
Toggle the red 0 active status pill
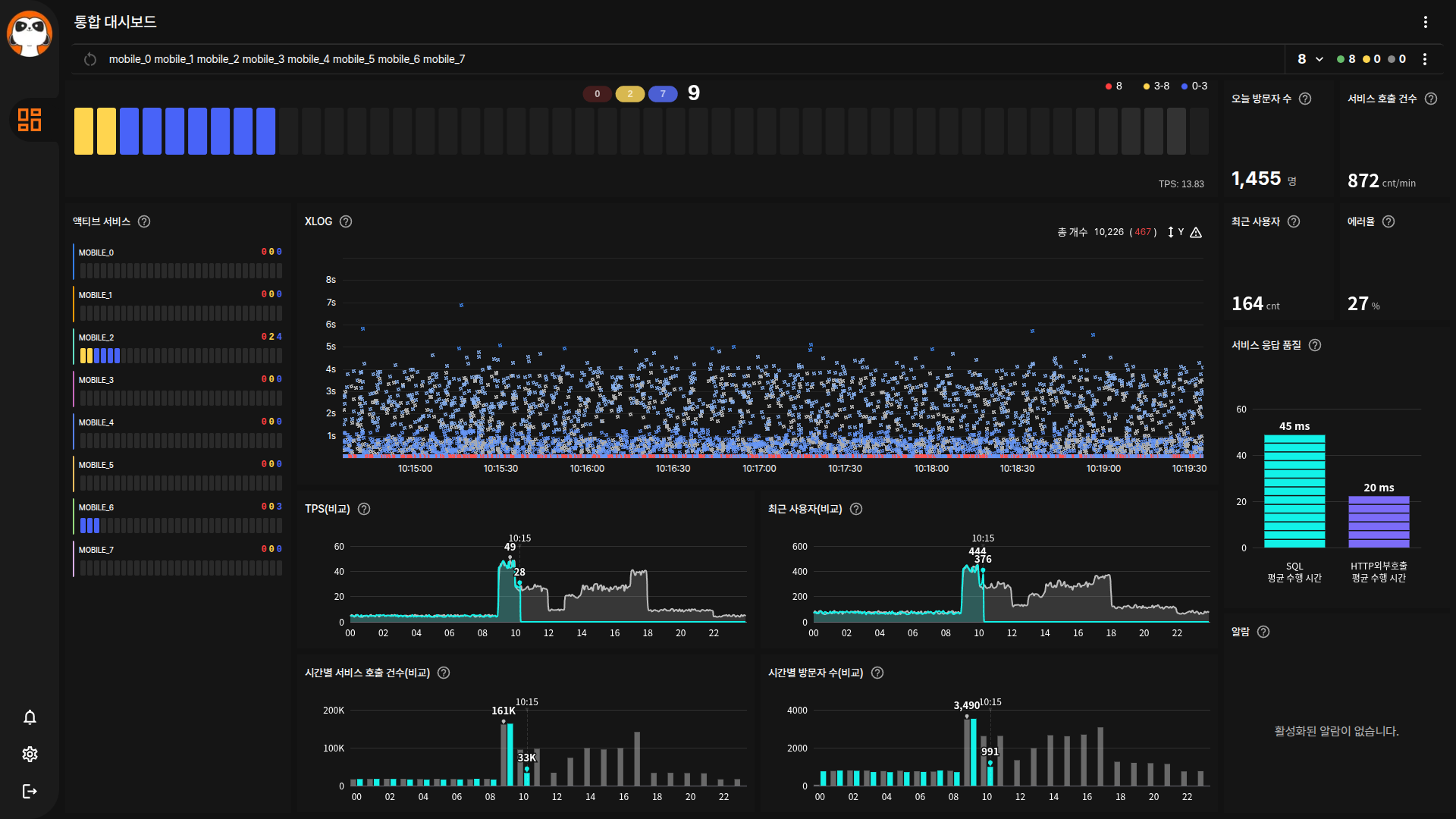pyautogui.click(x=598, y=94)
